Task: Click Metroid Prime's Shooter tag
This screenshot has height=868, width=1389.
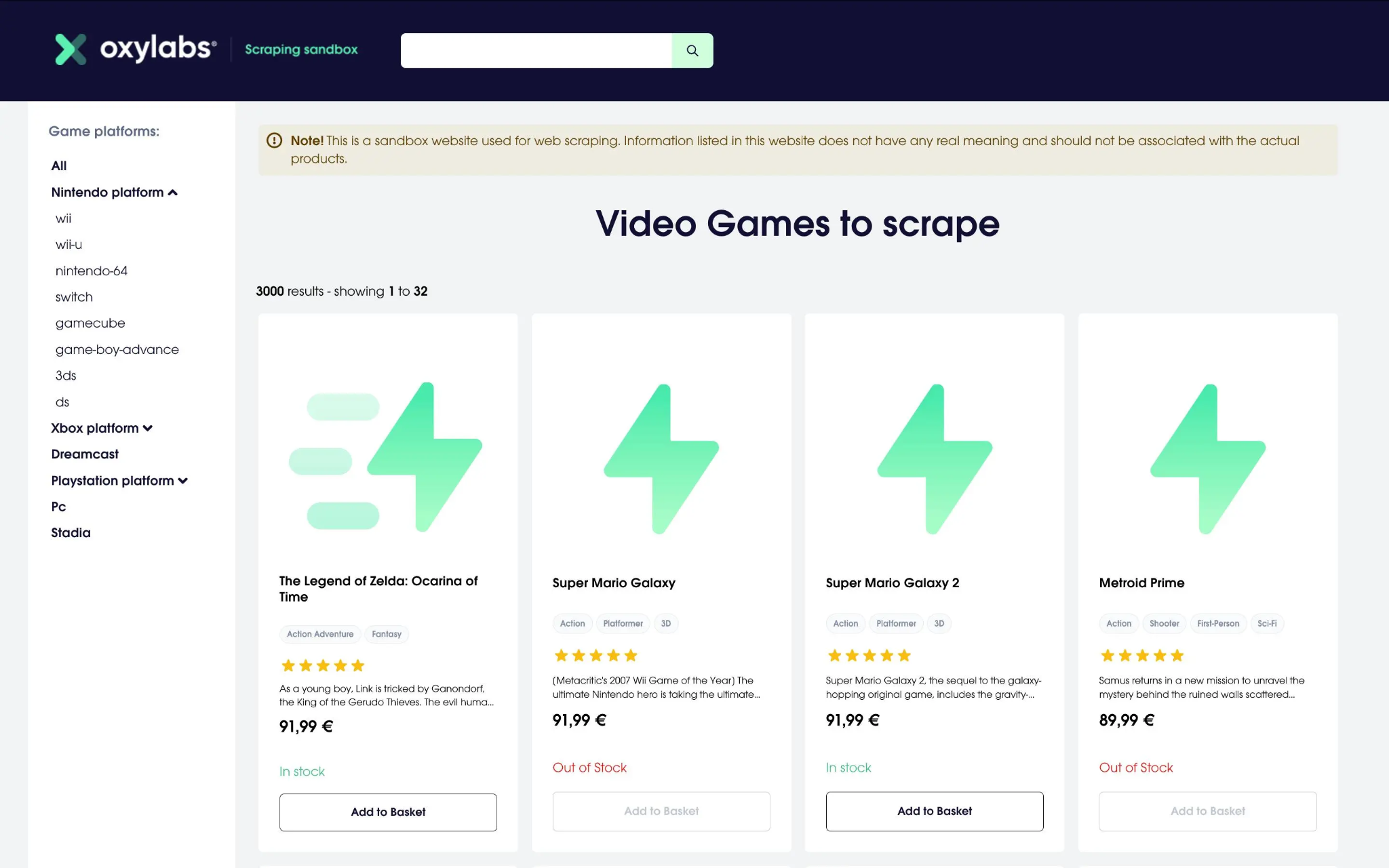Action: [1165, 623]
